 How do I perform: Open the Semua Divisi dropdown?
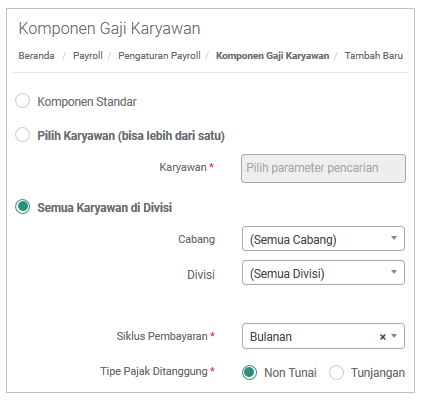point(323,273)
